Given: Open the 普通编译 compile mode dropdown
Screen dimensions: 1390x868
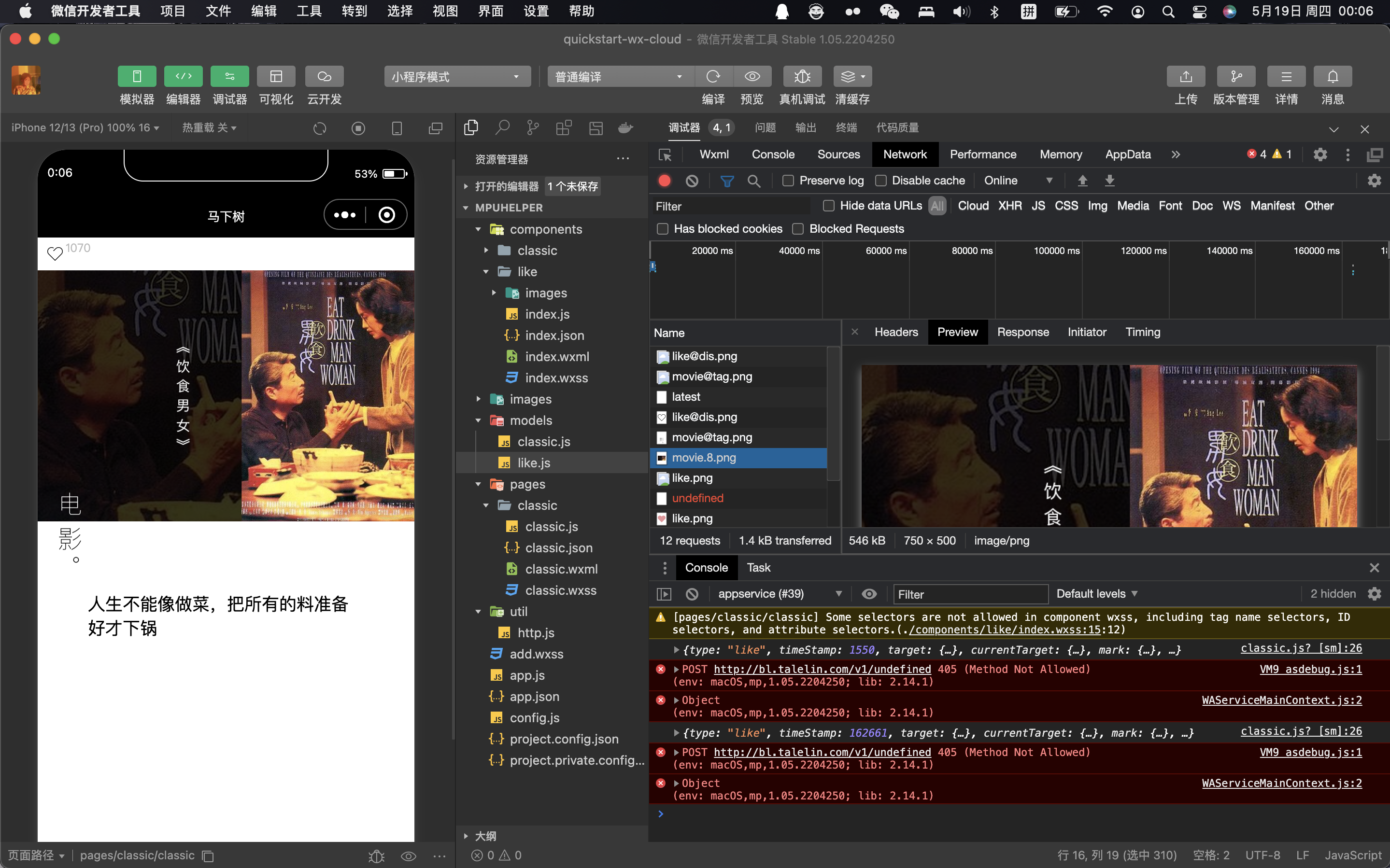Looking at the screenshot, I should [620, 76].
